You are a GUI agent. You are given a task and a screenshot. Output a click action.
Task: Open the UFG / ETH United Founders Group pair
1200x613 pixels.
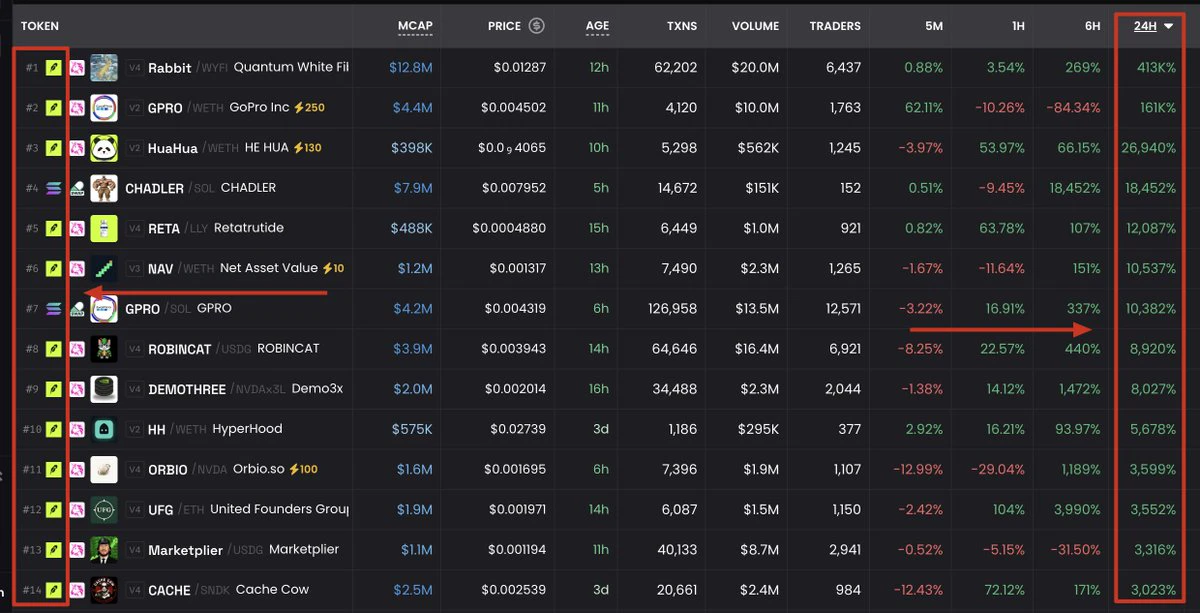click(248, 509)
